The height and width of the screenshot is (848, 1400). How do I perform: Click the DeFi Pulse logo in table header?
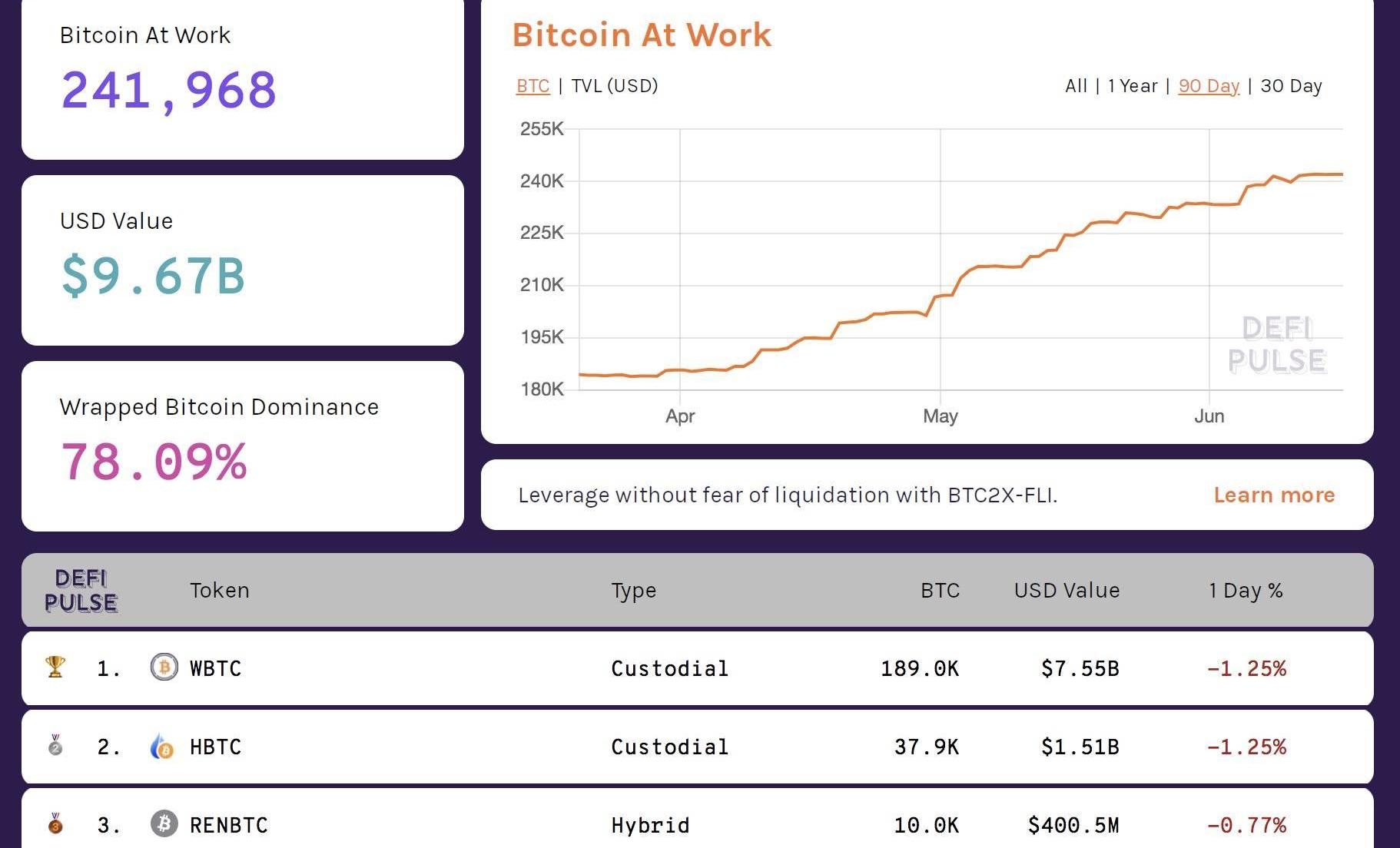click(x=81, y=590)
